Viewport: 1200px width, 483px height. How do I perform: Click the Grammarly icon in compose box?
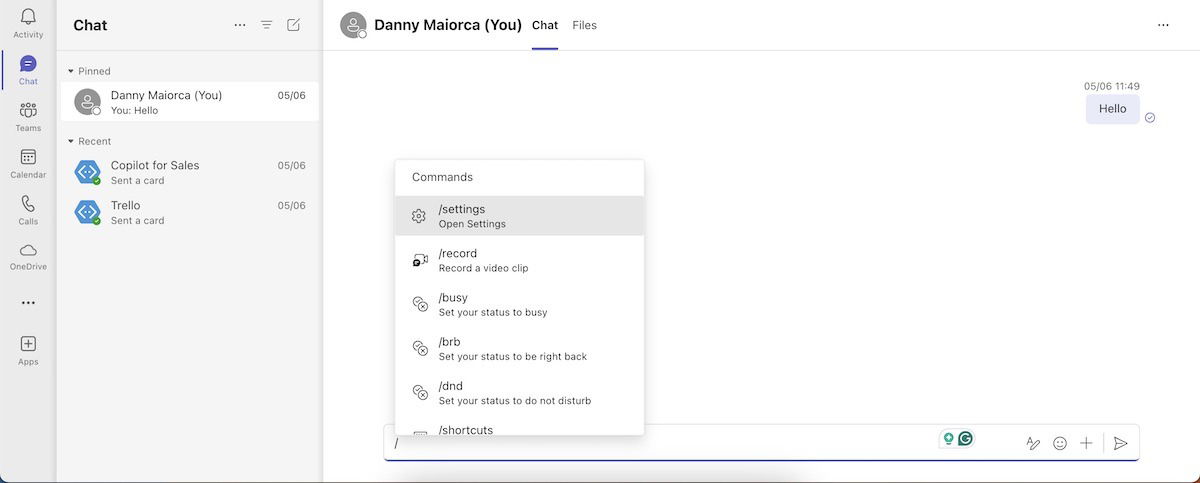[x=965, y=438]
